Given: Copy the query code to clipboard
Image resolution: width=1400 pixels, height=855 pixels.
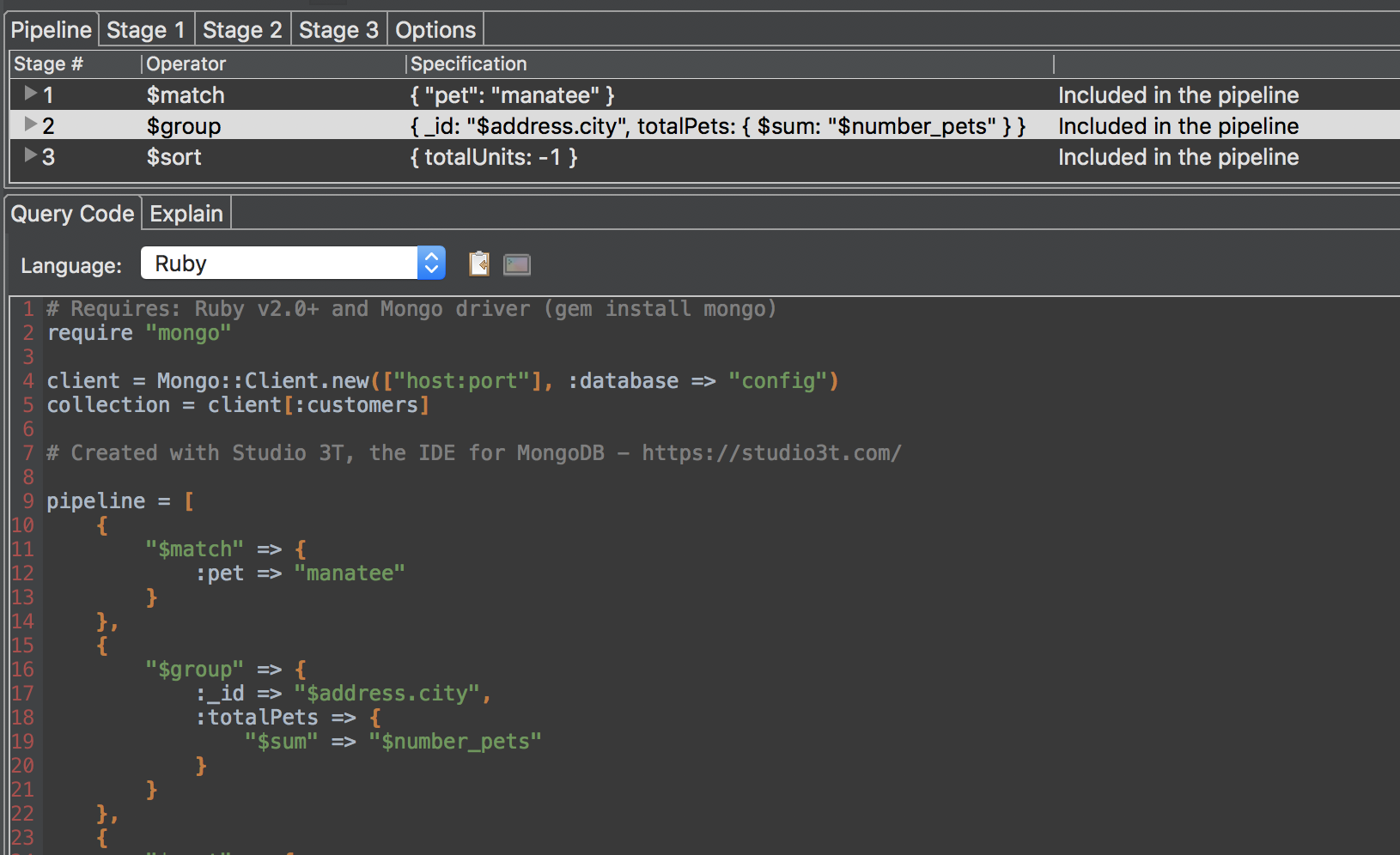Looking at the screenshot, I should (x=478, y=264).
